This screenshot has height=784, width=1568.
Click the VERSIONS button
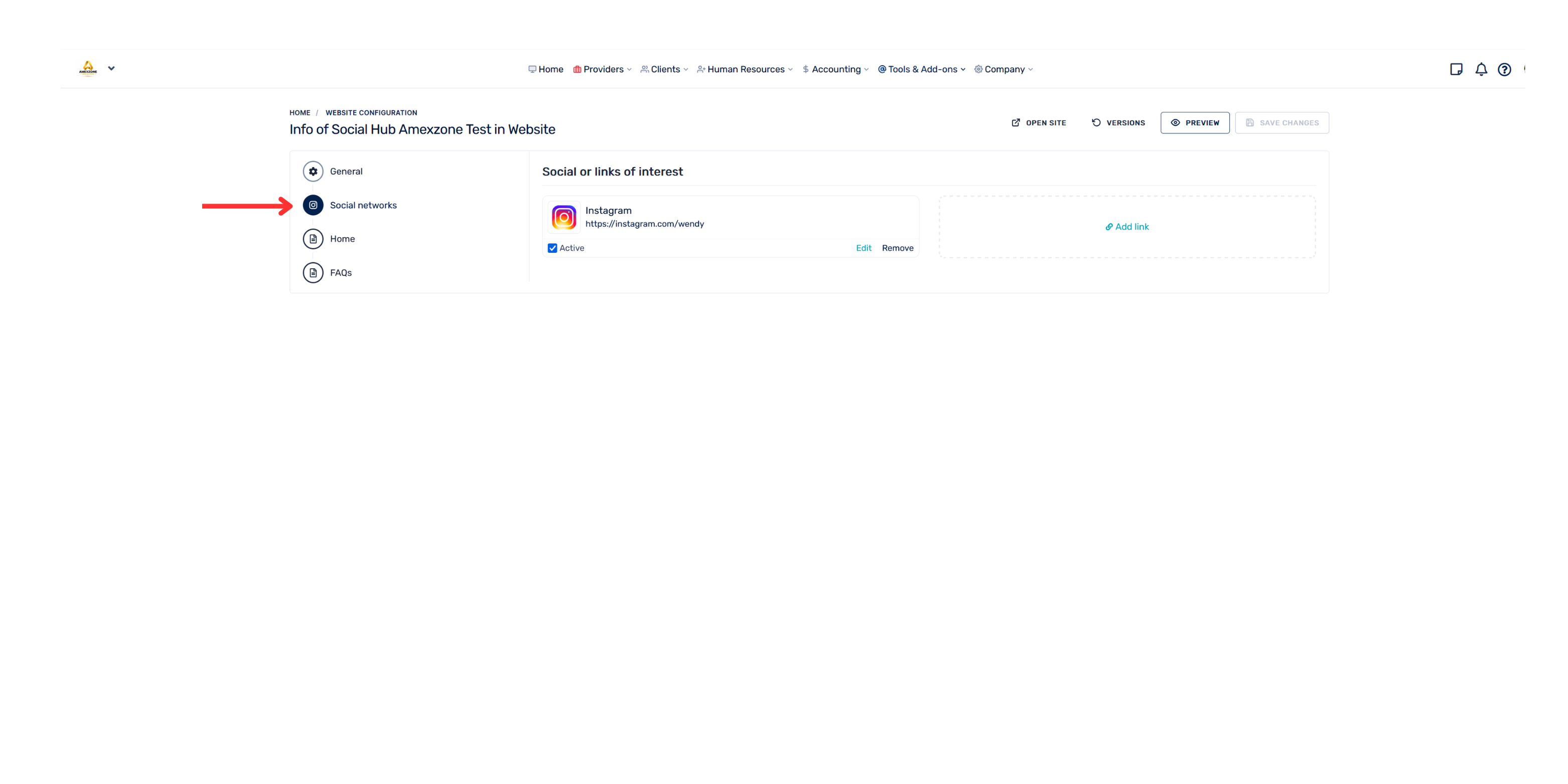(1118, 122)
